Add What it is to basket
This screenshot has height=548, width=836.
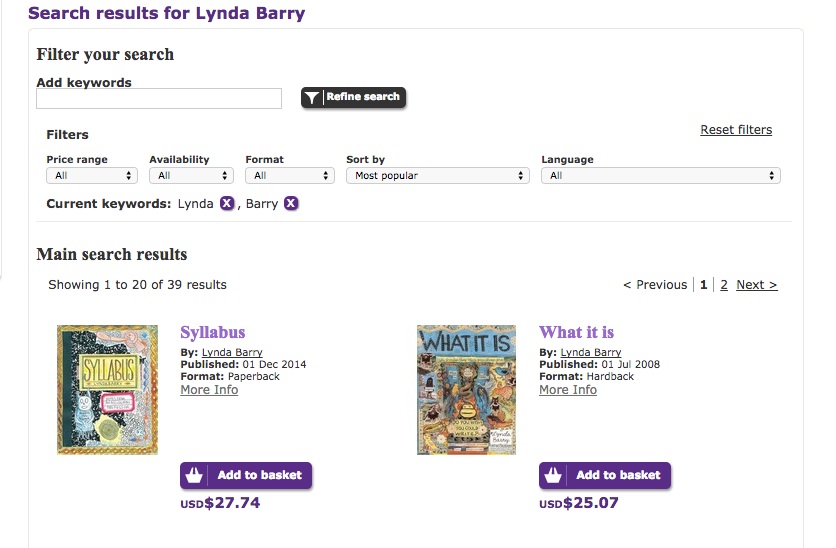click(605, 475)
